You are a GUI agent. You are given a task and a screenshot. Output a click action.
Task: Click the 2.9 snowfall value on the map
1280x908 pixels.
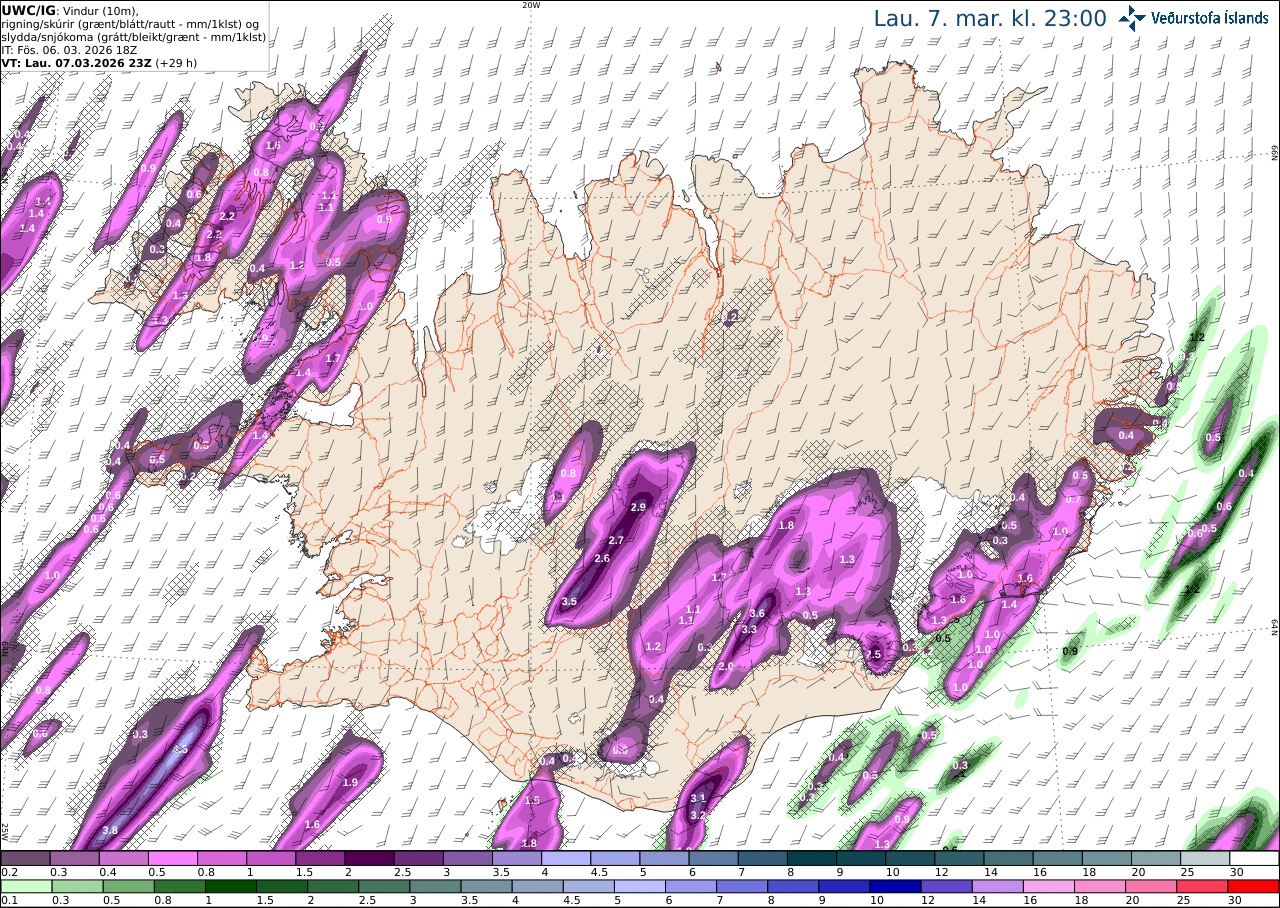638,508
